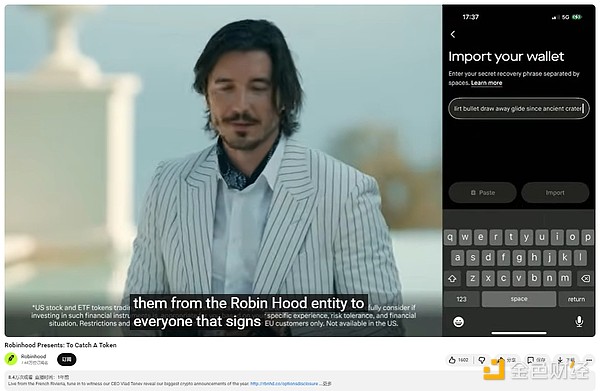Tap the e key
Image resolution: width=600 pixels, height=391 pixels.
point(481,237)
